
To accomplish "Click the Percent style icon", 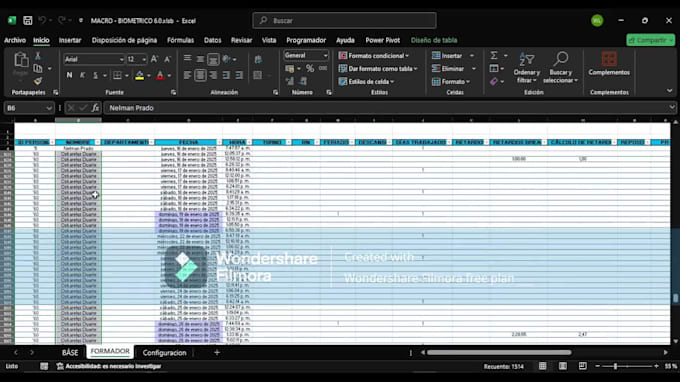I will (x=310, y=69).
